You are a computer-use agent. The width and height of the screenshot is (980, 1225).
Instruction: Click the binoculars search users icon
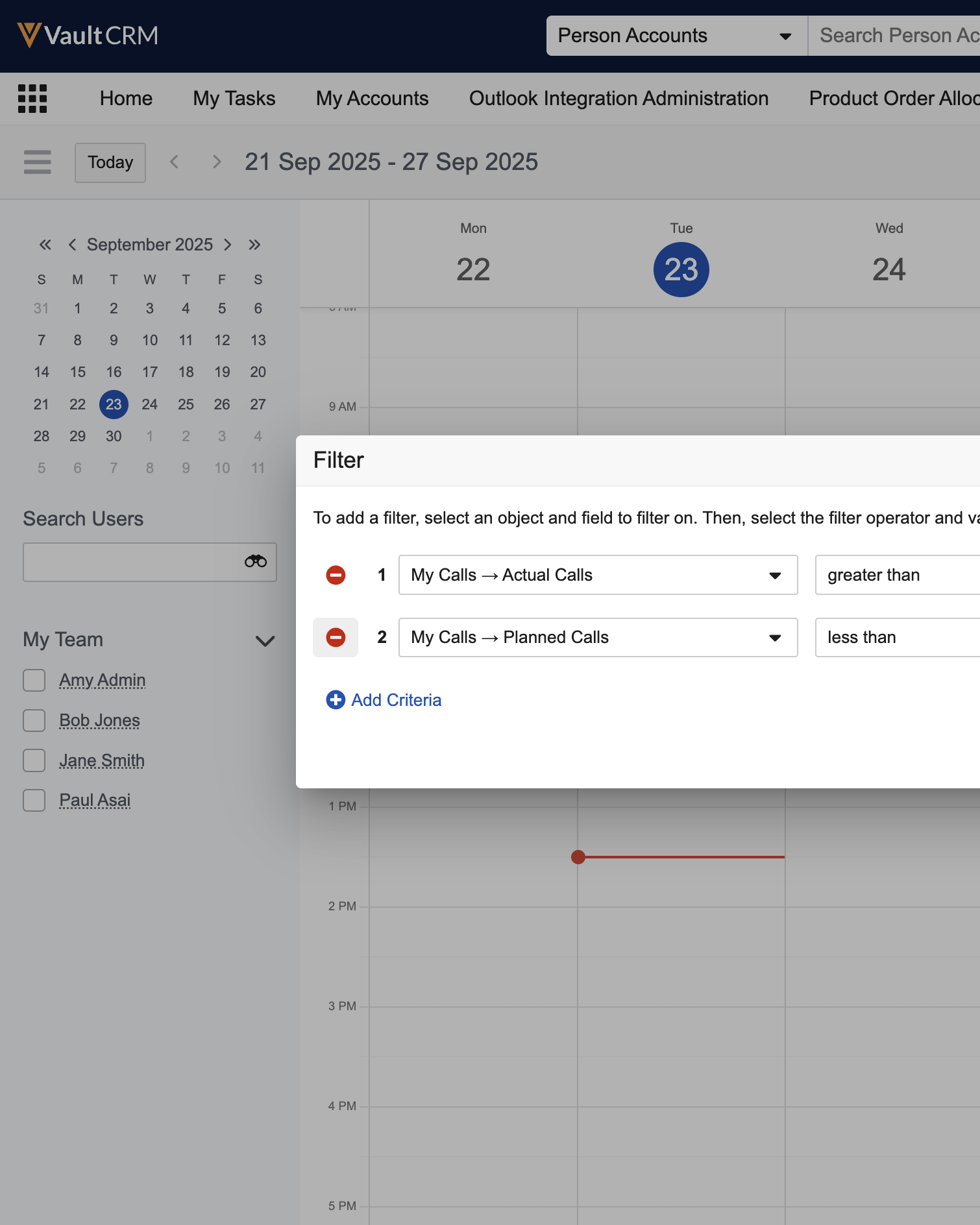pos(255,562)
